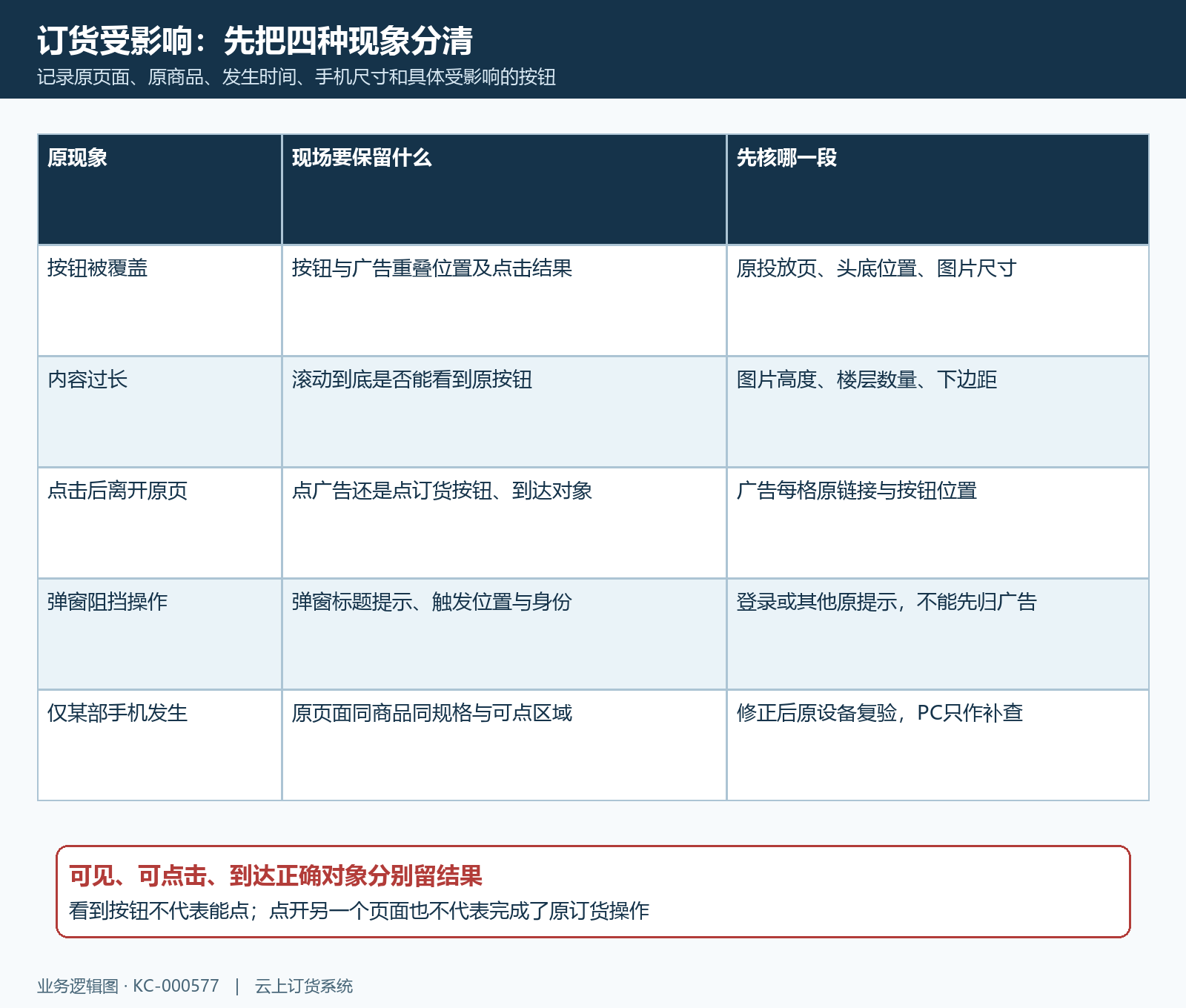Click the footer text 业务逻辑图 · KC-000577
The height and width of the screenshot is (1008, 1186).
[x=128, y=986]
